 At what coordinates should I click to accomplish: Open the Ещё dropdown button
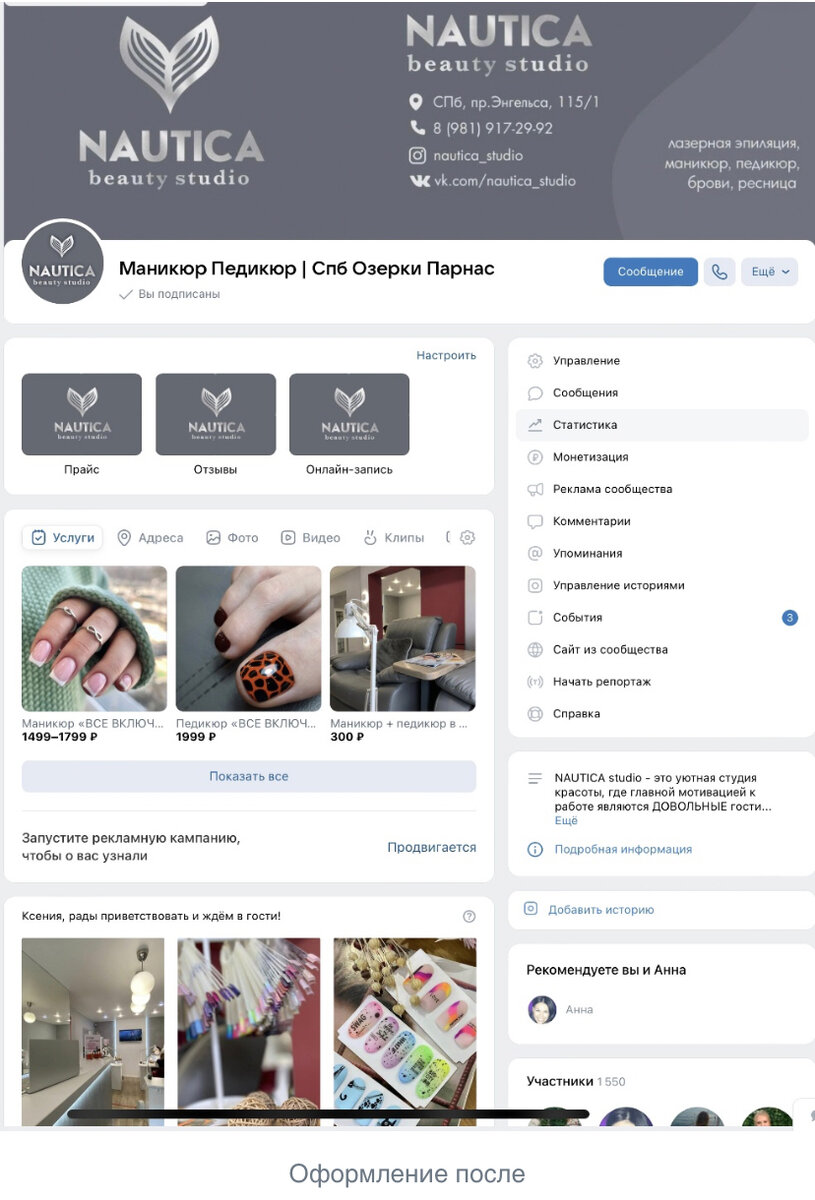[x=769, y=272]
